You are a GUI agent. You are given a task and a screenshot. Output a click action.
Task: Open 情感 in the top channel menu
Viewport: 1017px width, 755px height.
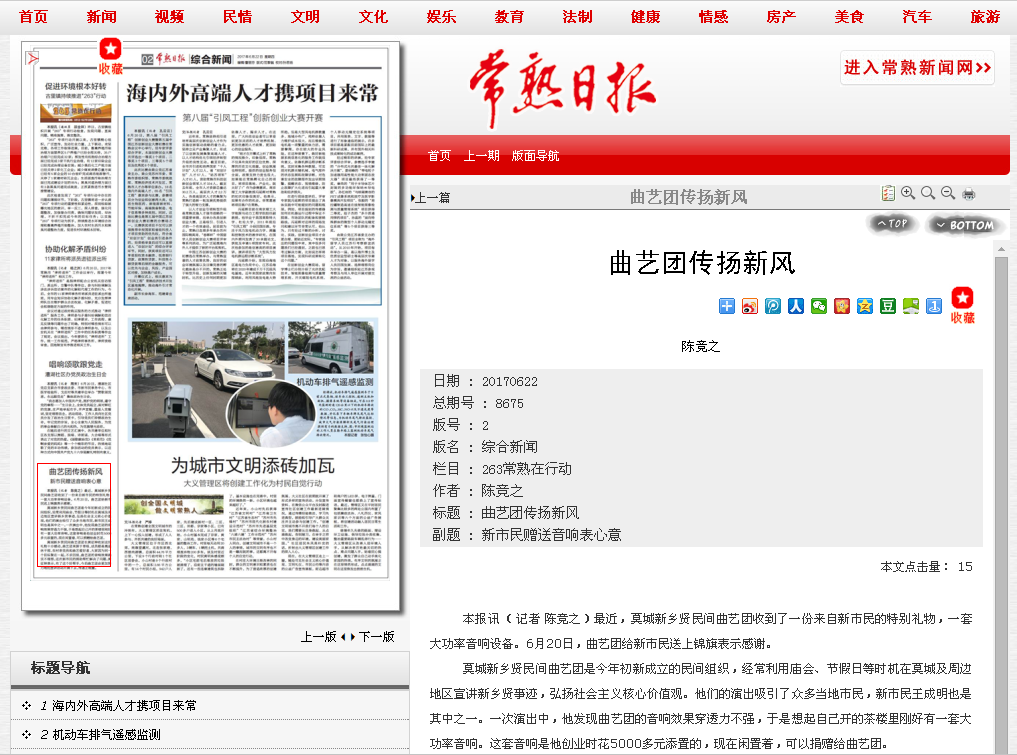pos(713,17)
